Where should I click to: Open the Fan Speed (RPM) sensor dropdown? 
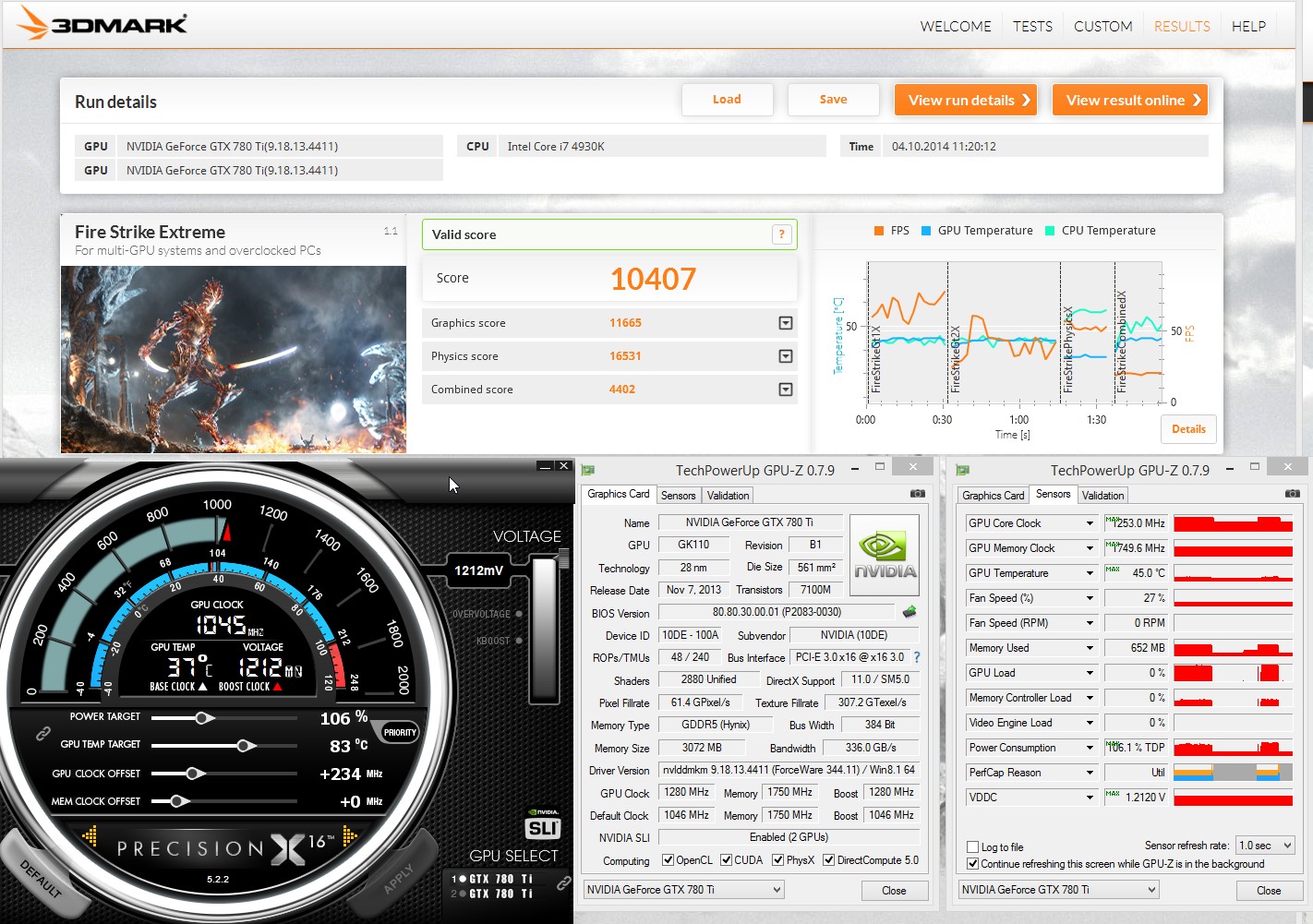click(x=1090, y=623)
